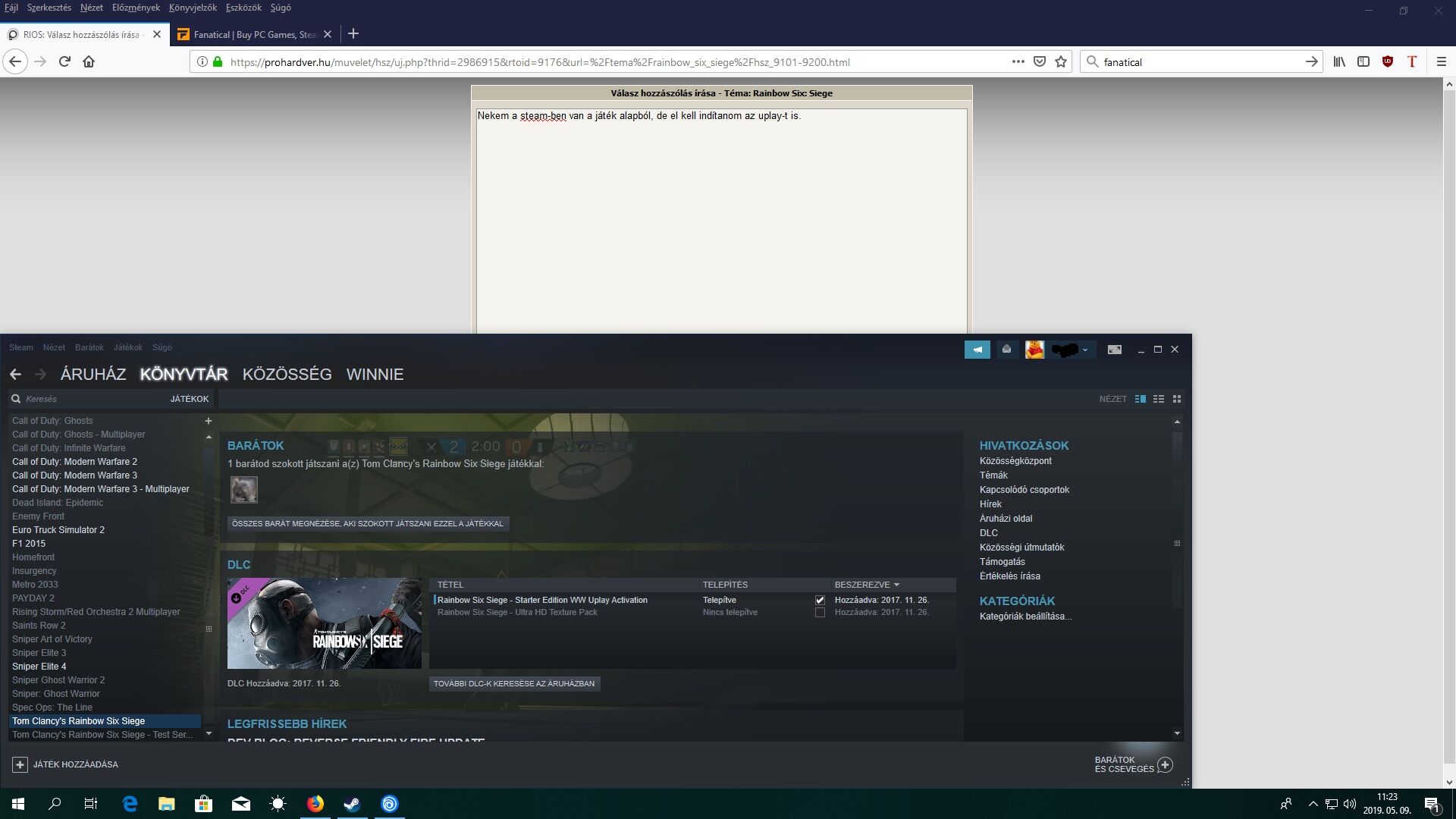Open Steam Barátok menu
The image size is (1456, 819).
click(x=89, y=347)
